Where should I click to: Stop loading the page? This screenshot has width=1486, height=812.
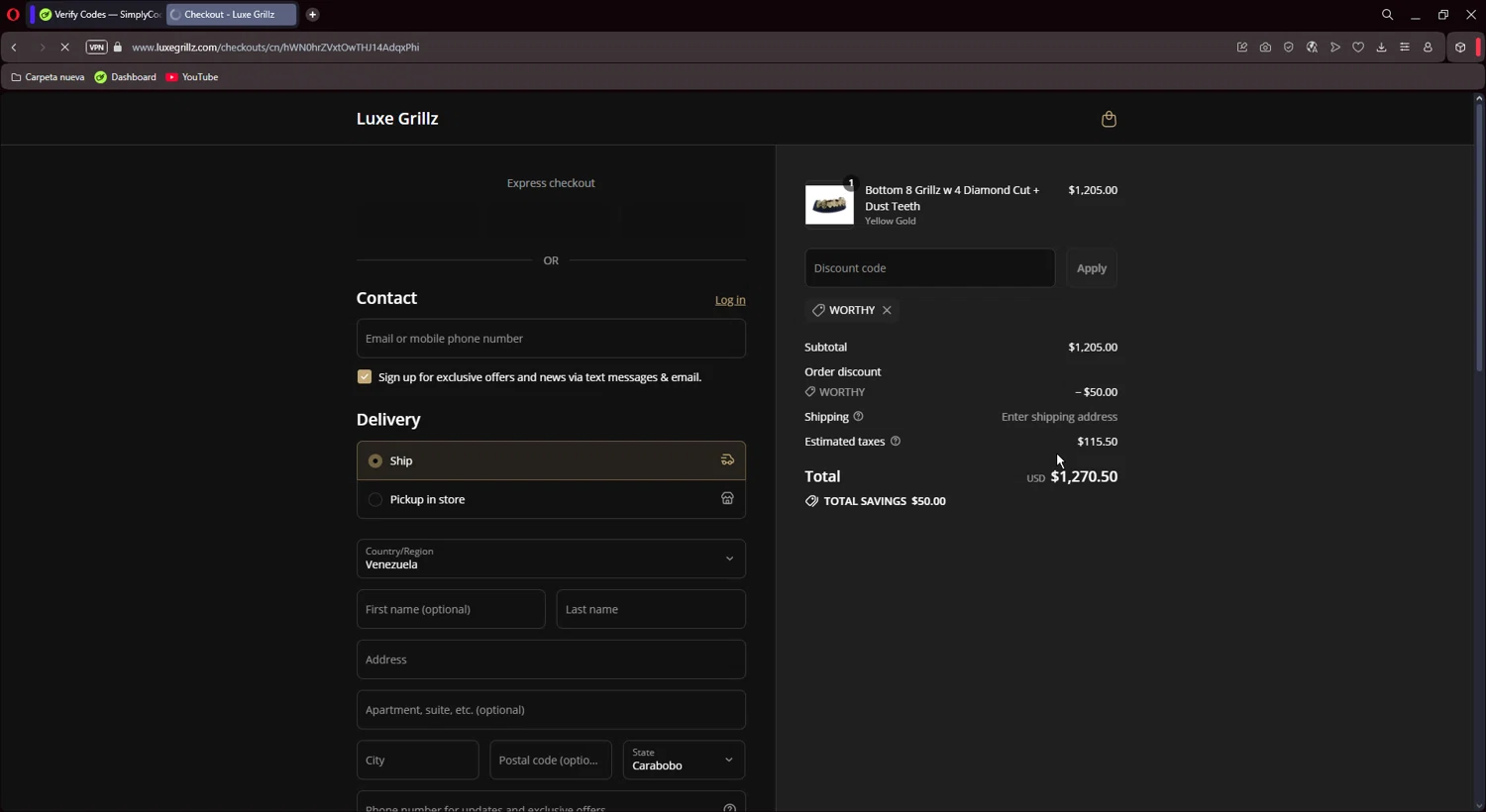65,48
